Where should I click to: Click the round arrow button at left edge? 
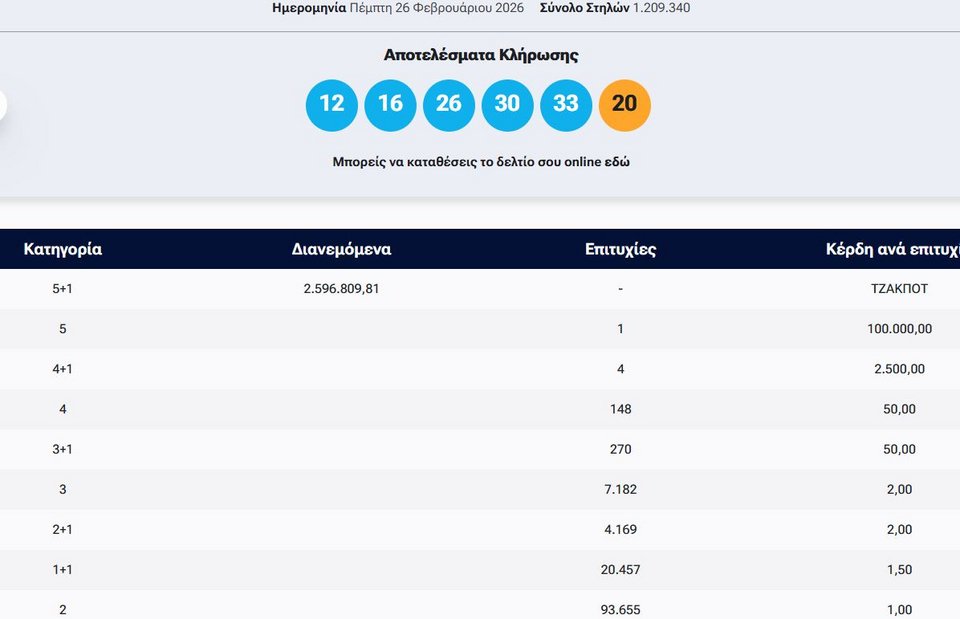click(3, 105)
